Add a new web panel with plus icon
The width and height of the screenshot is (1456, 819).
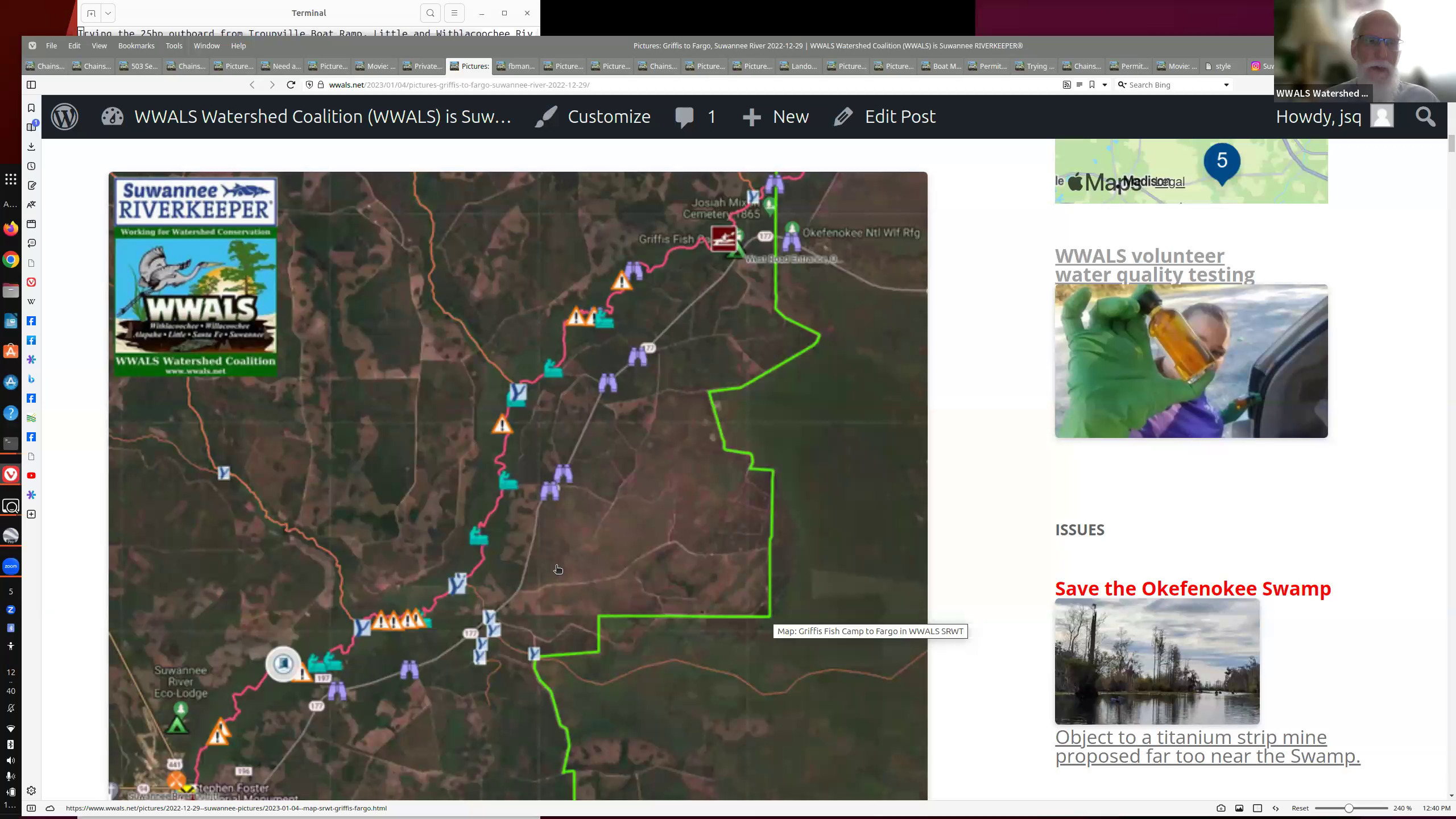point(31,514)
